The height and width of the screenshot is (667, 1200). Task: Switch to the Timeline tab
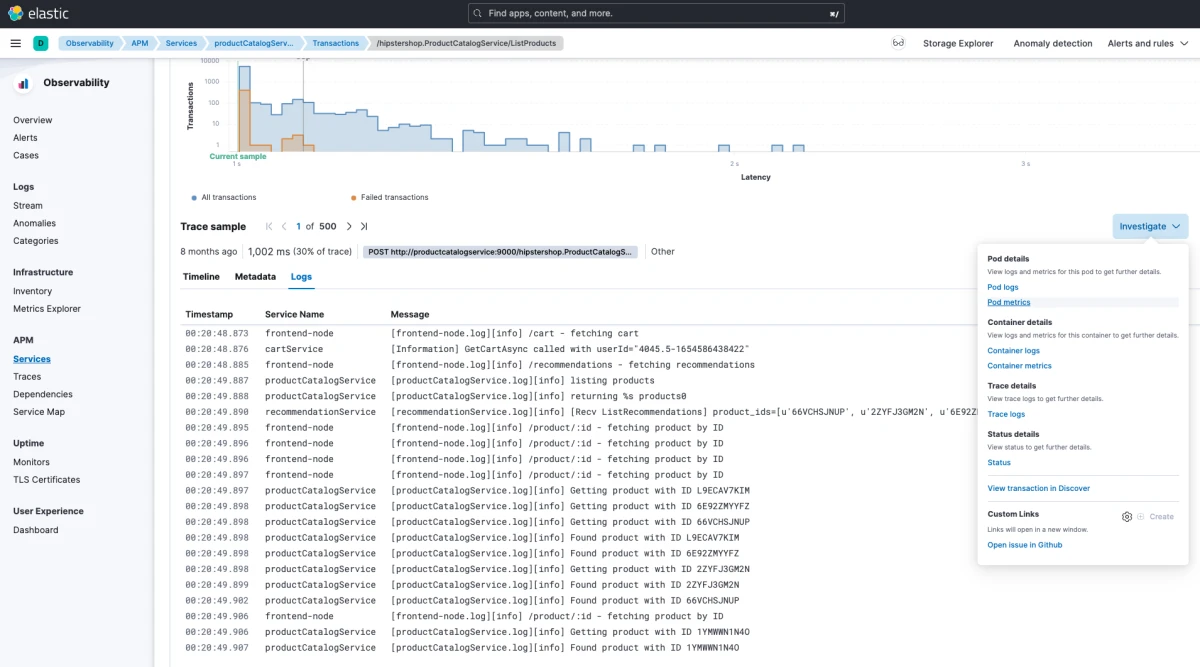coord(201,276)
